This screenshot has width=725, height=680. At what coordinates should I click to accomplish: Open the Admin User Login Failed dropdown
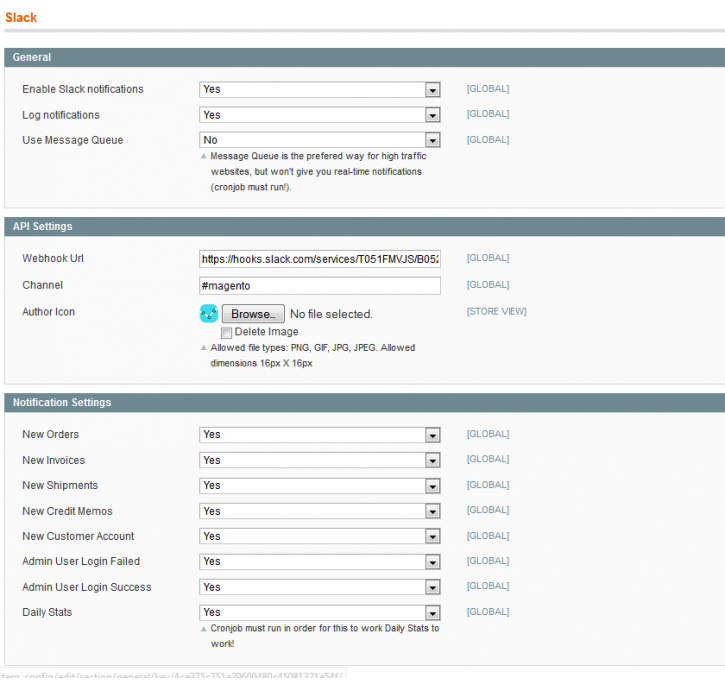tap(319, 562)
